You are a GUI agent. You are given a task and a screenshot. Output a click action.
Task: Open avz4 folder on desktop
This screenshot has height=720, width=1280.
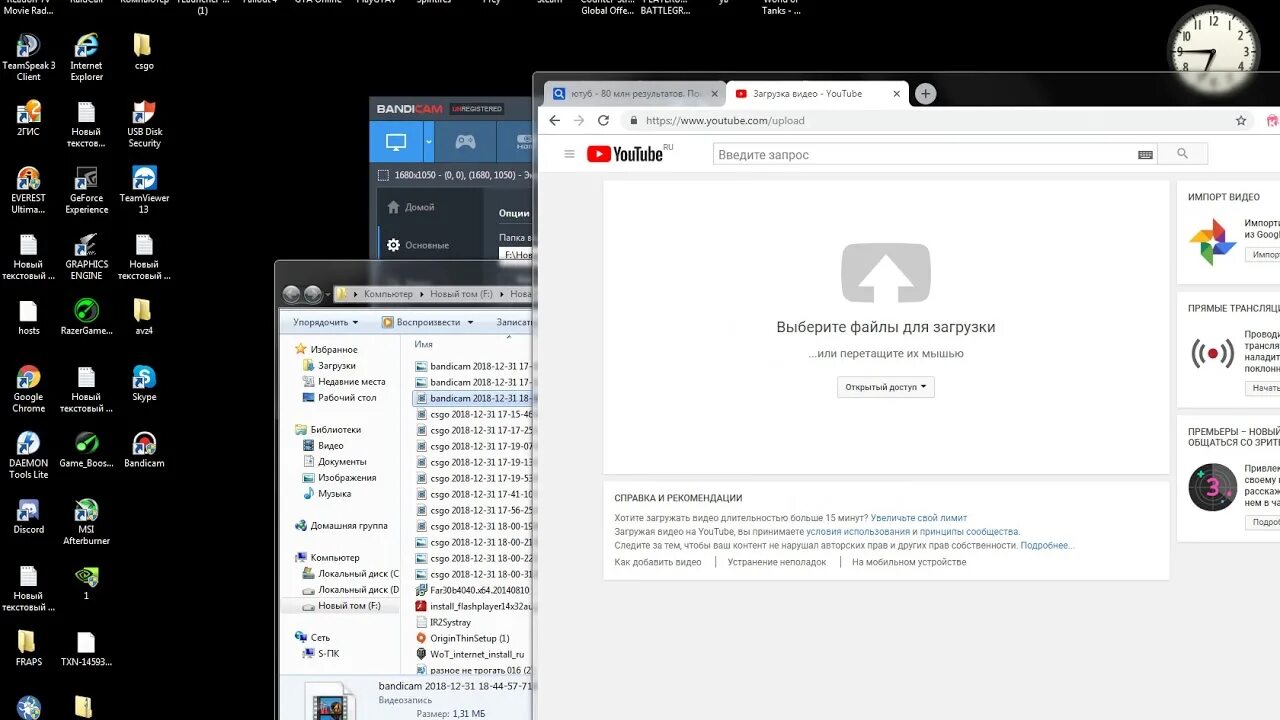143,317
